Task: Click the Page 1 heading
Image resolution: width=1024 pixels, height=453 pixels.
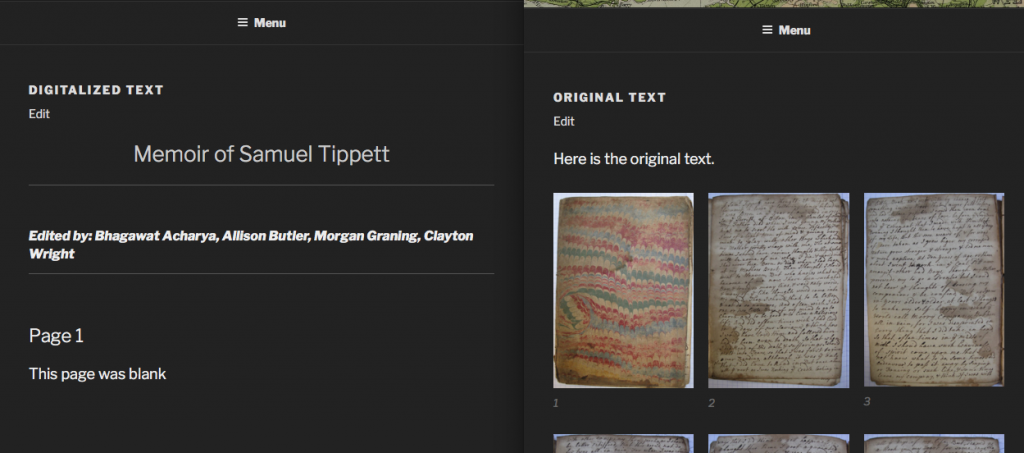Action: pos(56,336)
